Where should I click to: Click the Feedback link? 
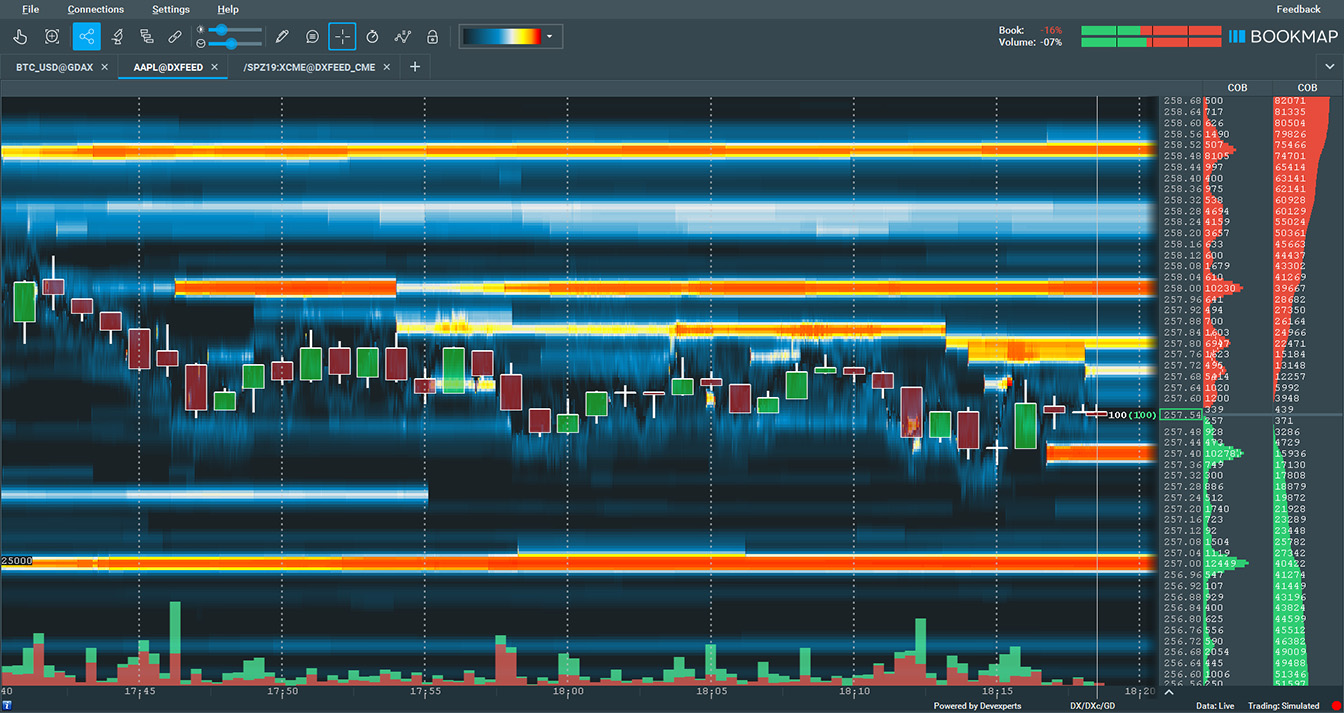[1298, 9]
